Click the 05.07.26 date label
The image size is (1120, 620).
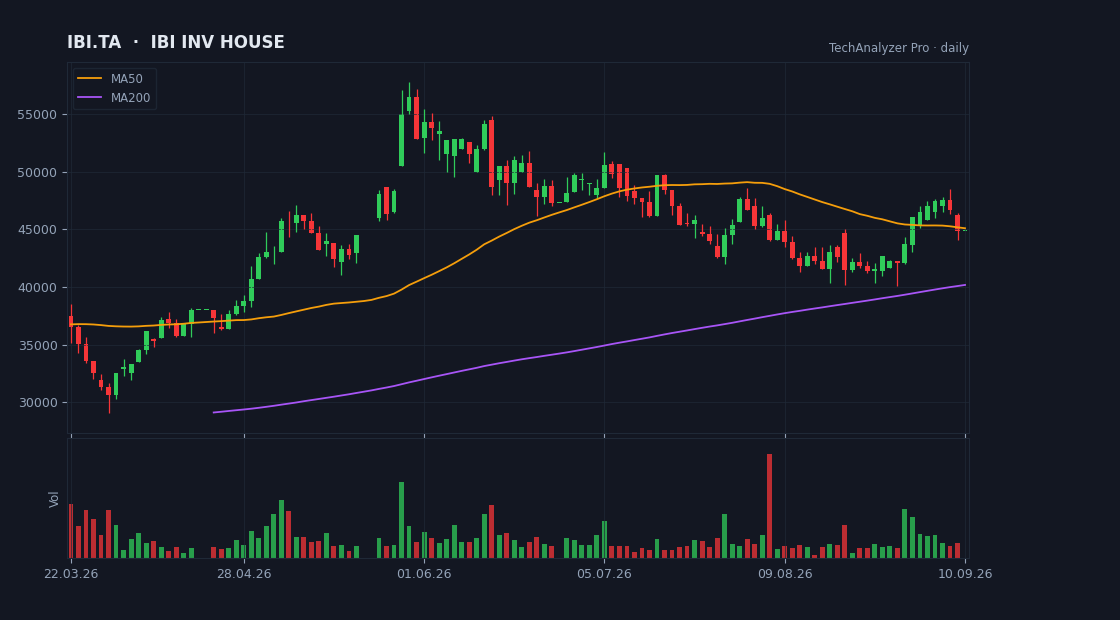click(x=604, y=574)
